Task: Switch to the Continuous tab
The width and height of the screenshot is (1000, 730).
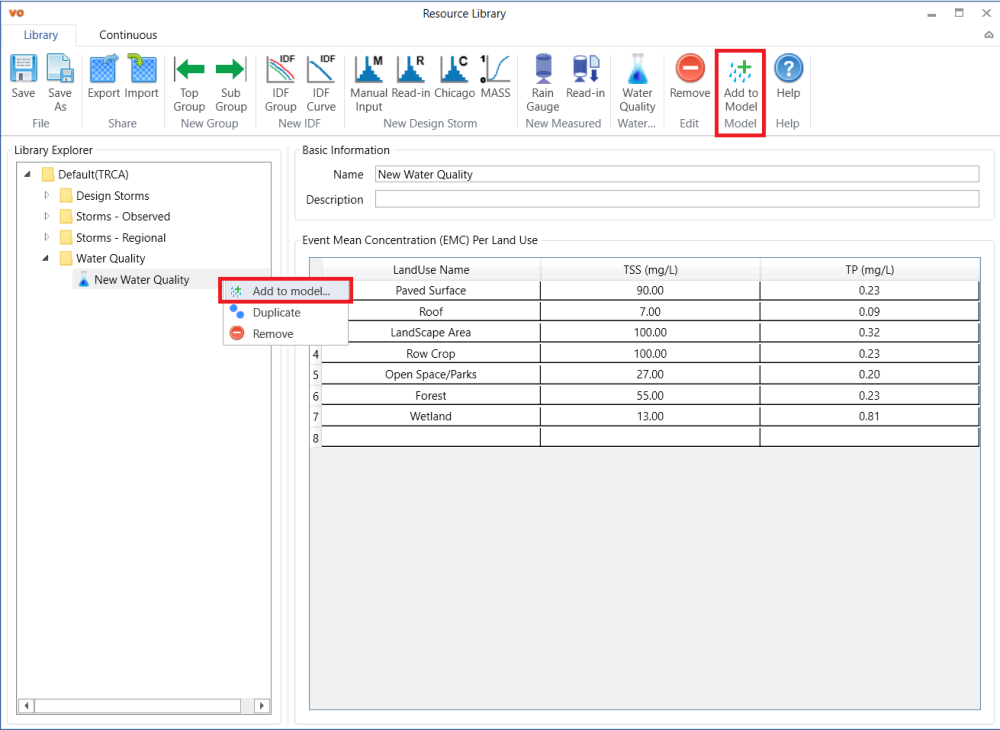Action: click(128, 35)
